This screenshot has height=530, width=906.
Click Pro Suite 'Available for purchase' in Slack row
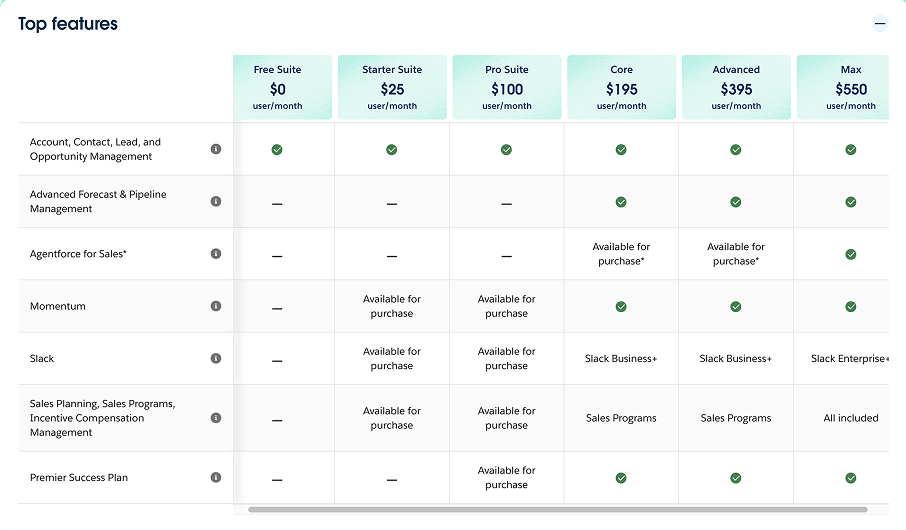click(506, 358)
